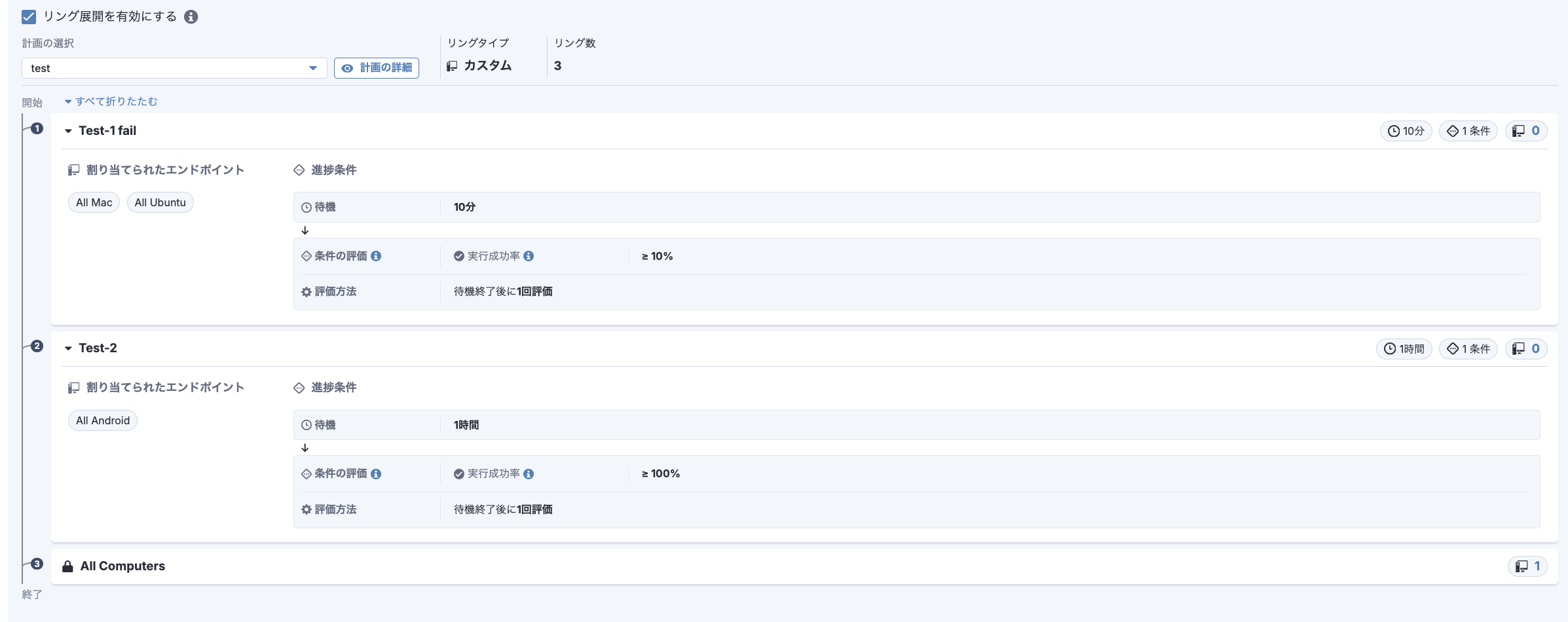Click the 1 条件 badge on Test-1 fail
Screen dimensions: 1568x622
coord(1468,131)
